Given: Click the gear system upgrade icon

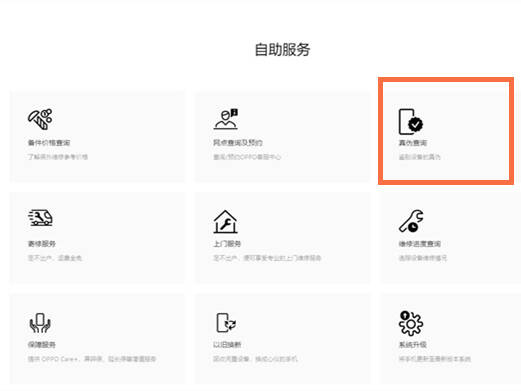Looking at the screenshot, I should pyautogui.click(x=411, y=323).
